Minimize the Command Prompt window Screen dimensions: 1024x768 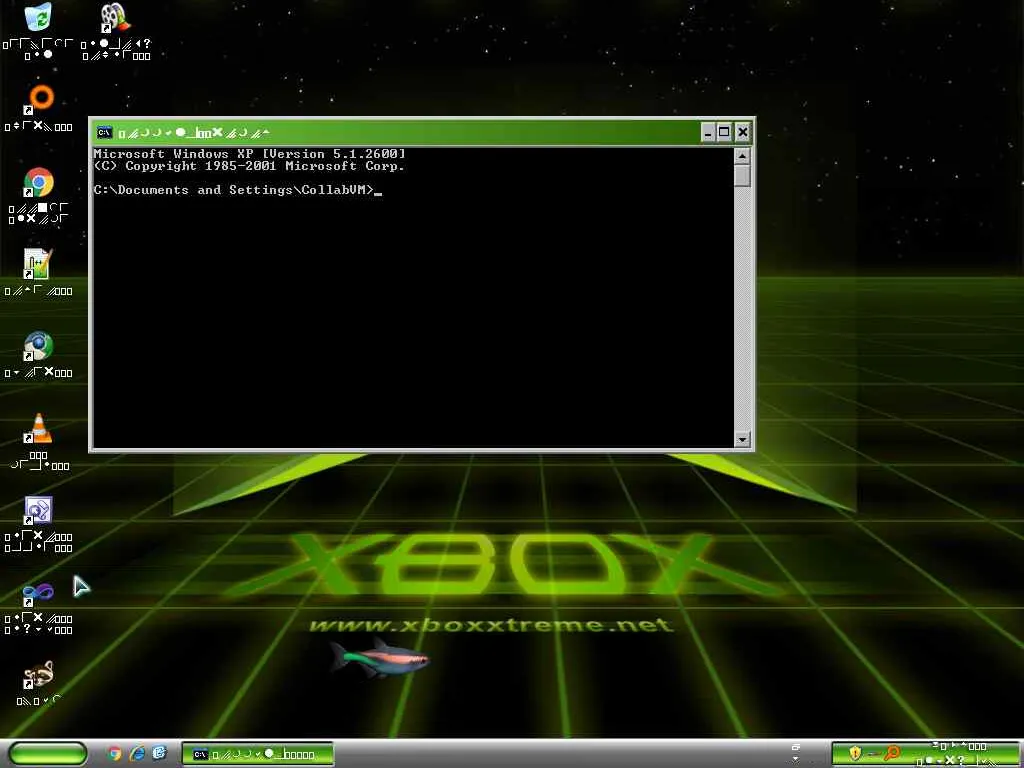point(708,133)
